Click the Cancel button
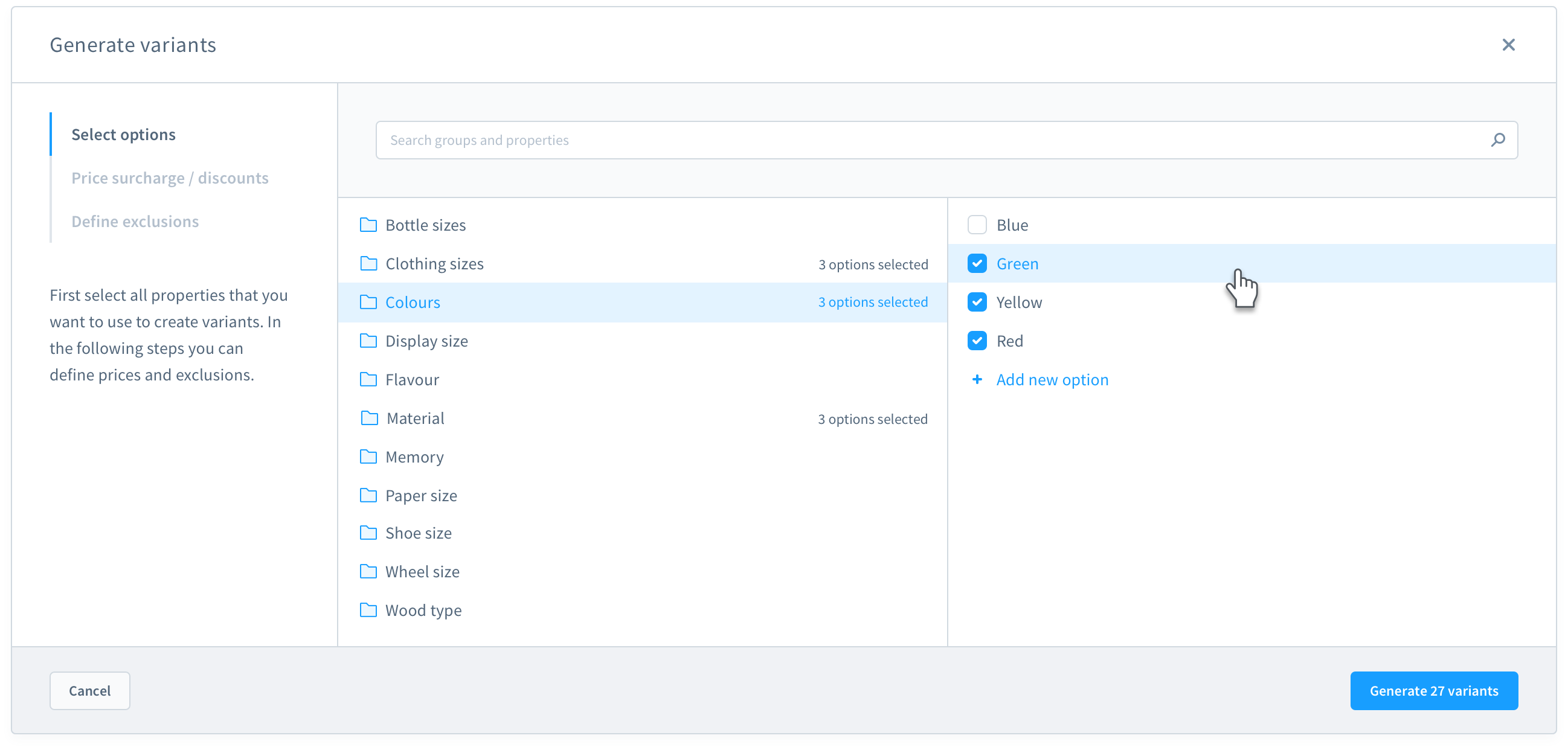The image size is (1568, 750). [x=89, y=691]
